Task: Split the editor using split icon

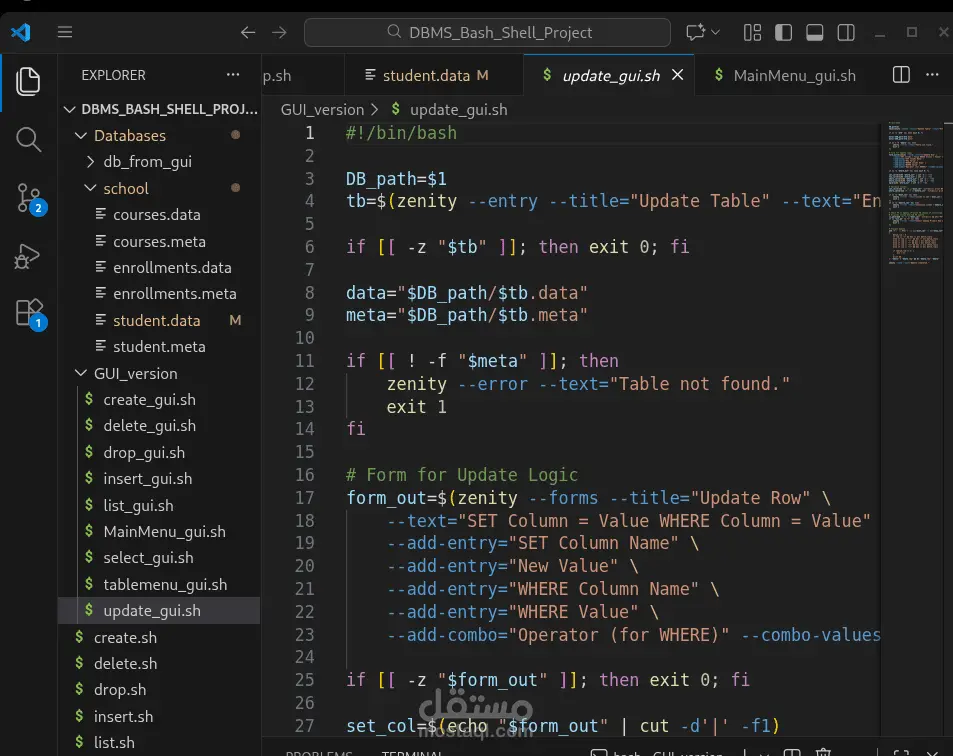Action: tap(899, 74)
